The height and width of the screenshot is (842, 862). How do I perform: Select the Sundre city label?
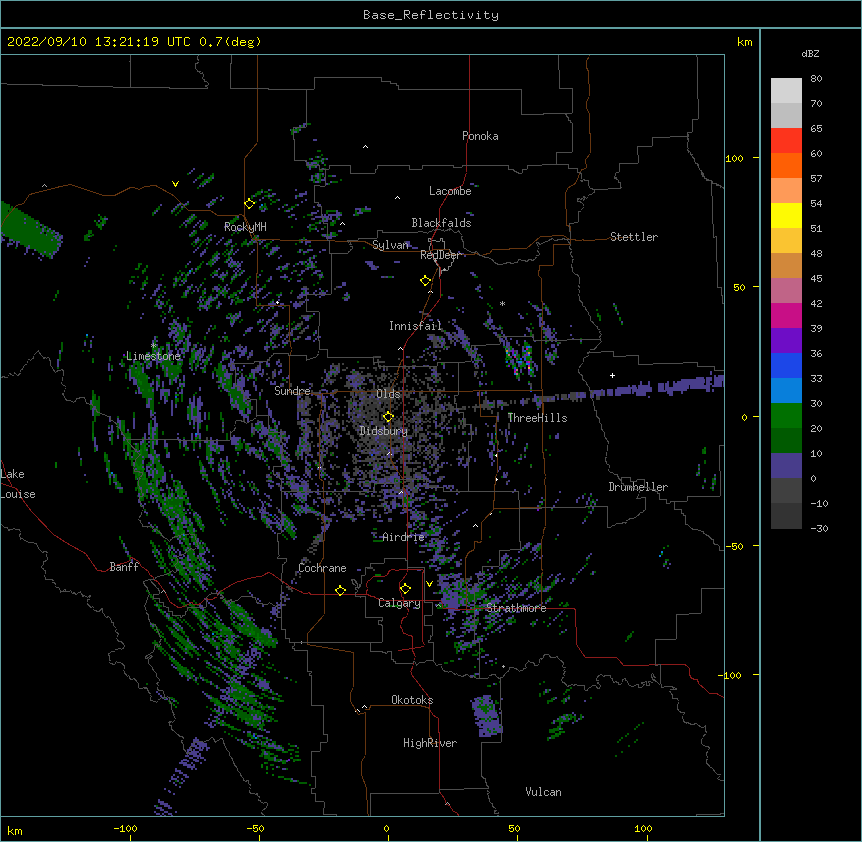pos(292,391)
